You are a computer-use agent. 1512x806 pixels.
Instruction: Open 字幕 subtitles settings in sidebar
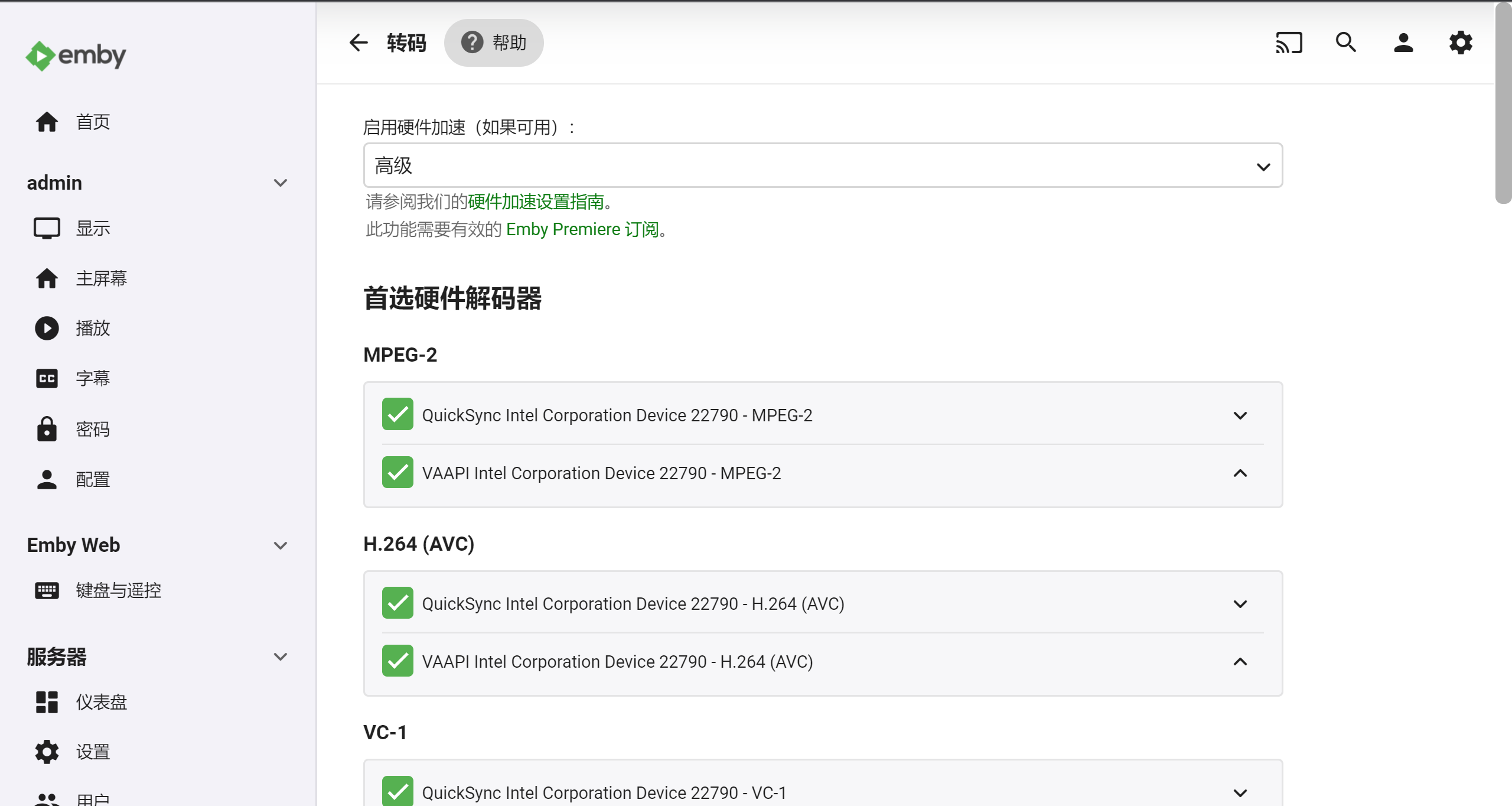click(x=93, y=378)
